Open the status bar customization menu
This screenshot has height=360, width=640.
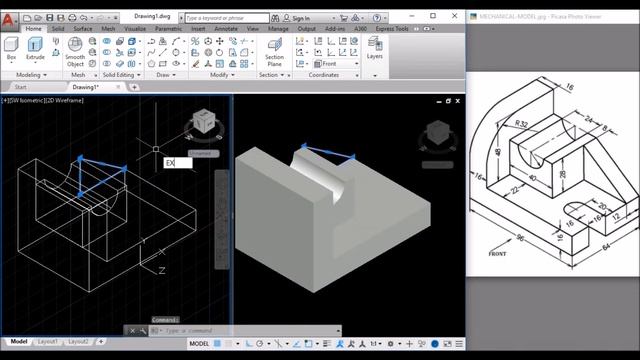point(459,344)
